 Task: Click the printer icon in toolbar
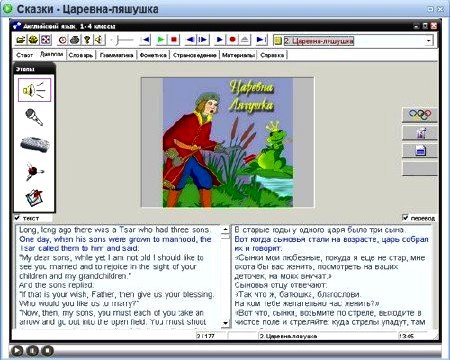coord(74,40)
